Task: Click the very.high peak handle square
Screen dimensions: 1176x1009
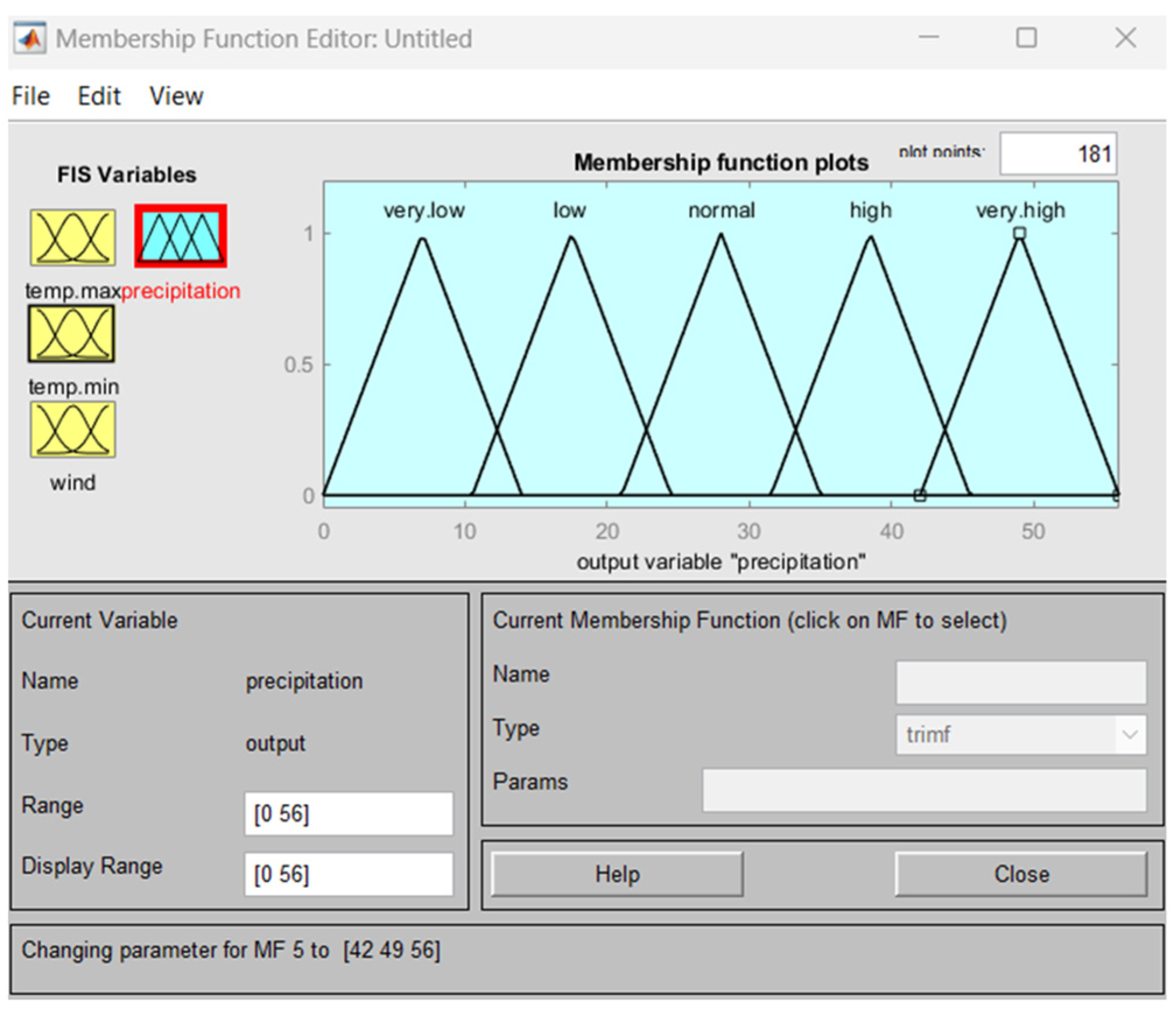Action: (x=1019, y=234)
